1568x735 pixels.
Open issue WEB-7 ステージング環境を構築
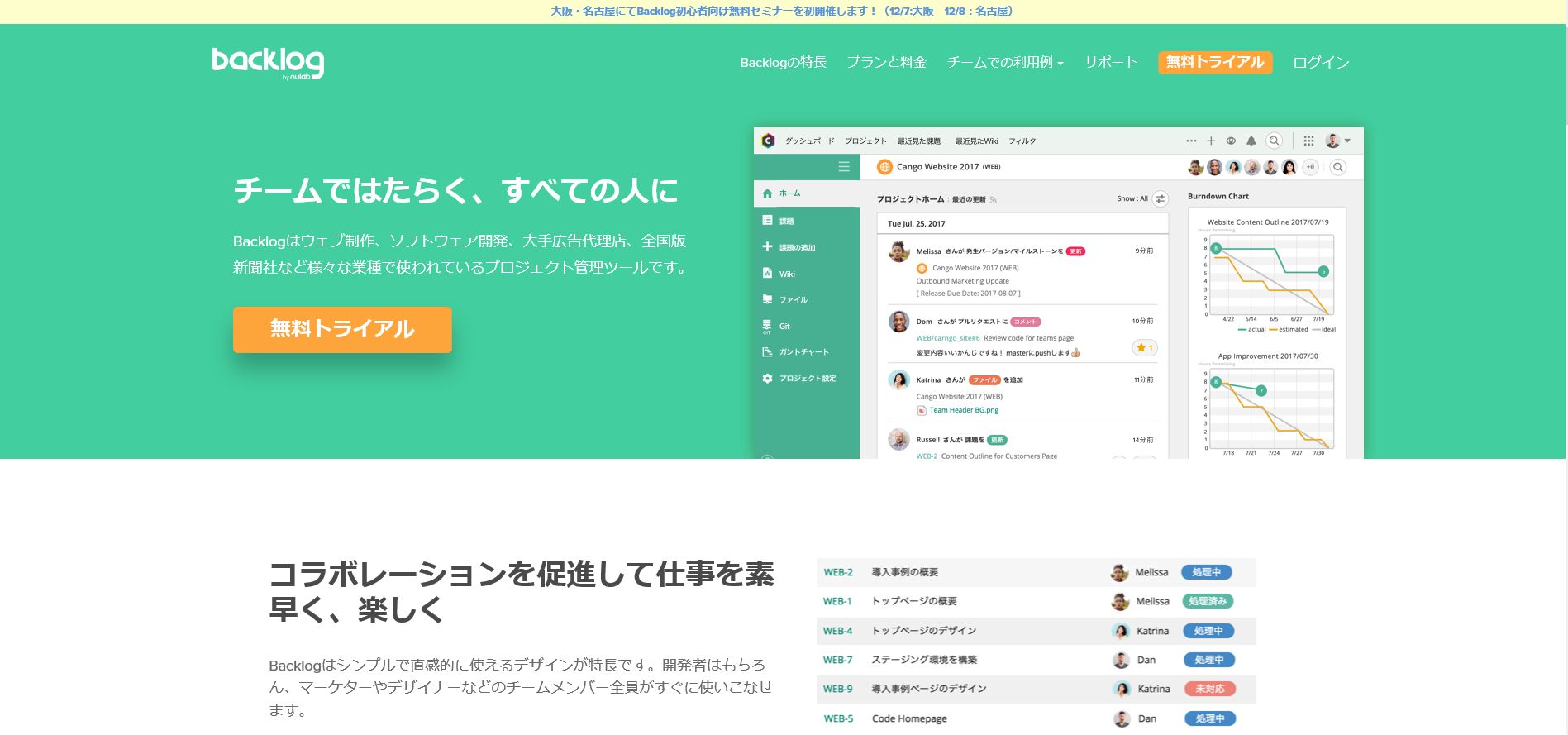[1037, 660]
